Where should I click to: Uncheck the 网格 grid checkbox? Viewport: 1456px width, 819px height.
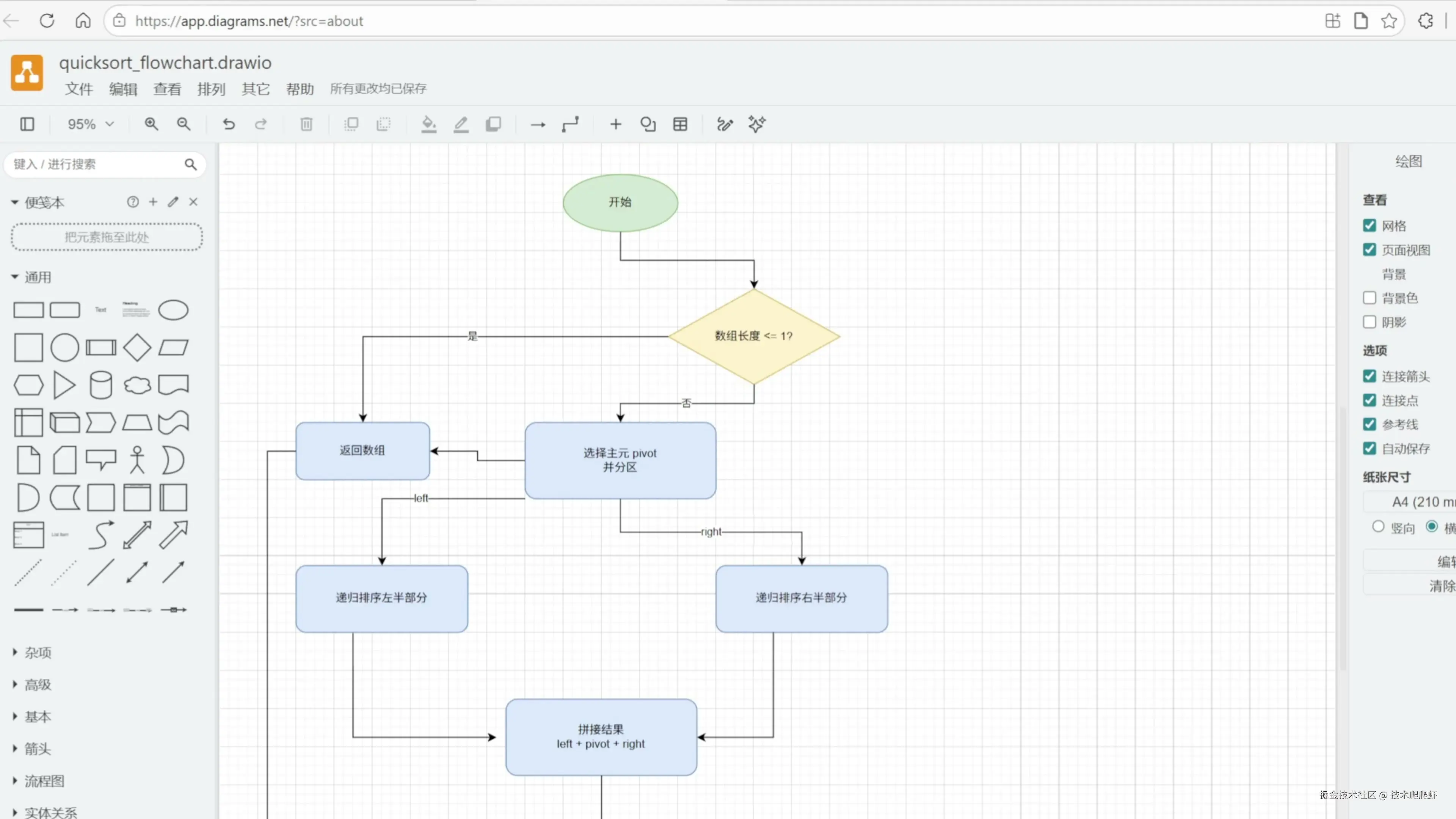coord(1369,226)
